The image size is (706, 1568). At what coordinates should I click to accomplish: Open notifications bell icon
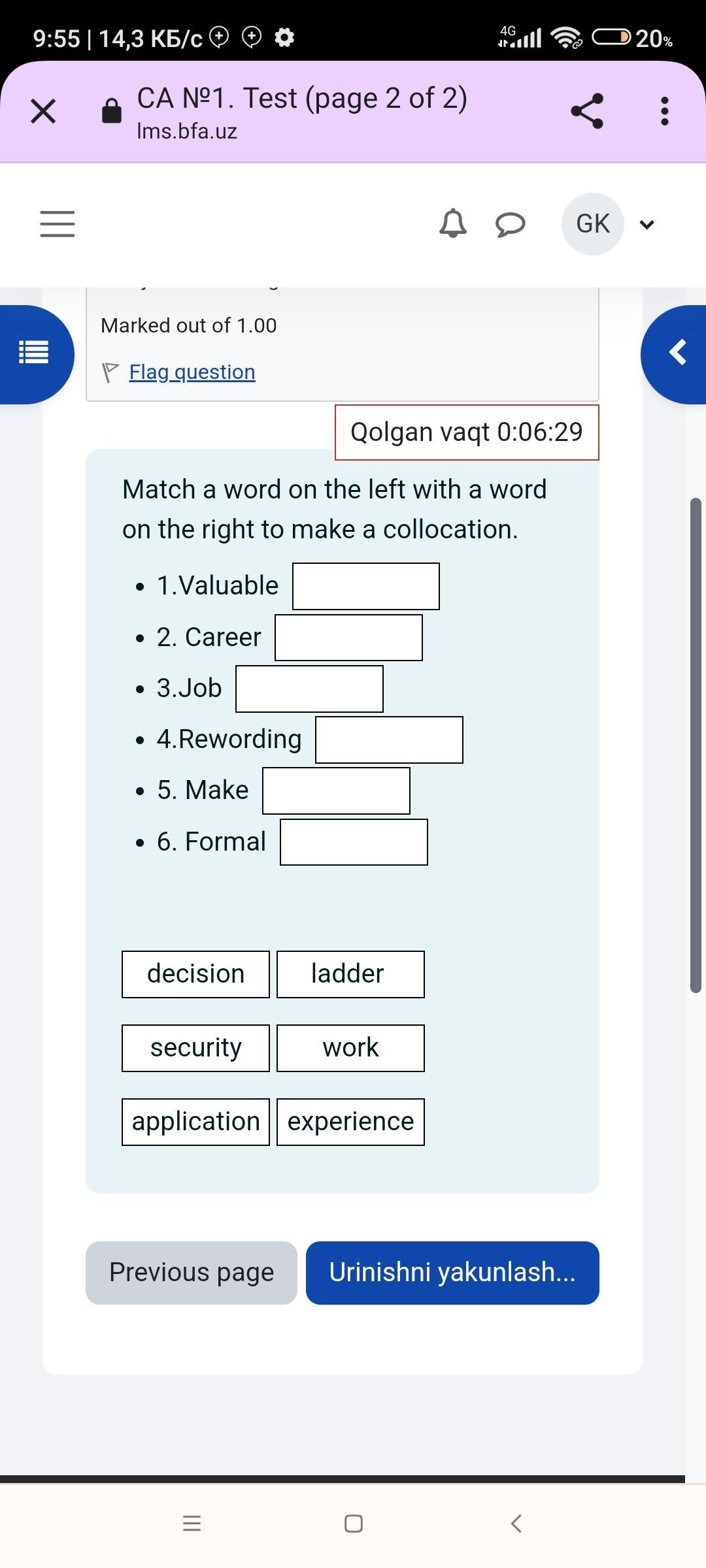(453, 223)
